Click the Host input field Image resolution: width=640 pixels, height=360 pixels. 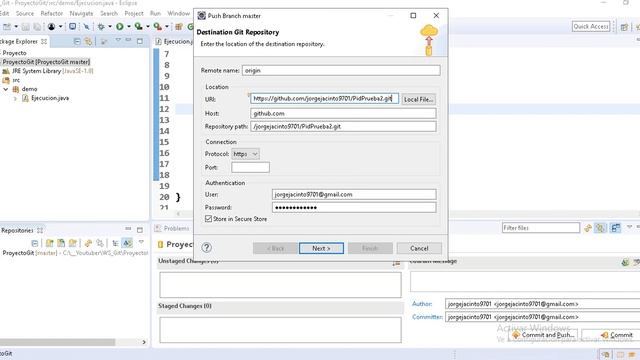tap(343, 113)
